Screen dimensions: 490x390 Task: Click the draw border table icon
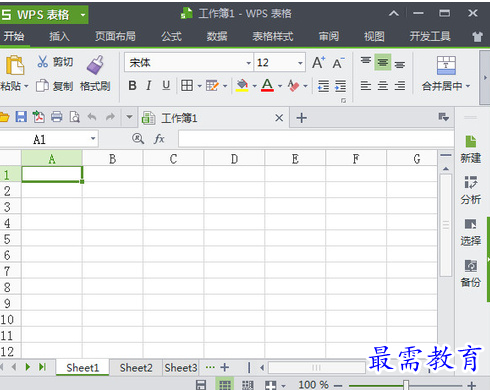[212, 86]
